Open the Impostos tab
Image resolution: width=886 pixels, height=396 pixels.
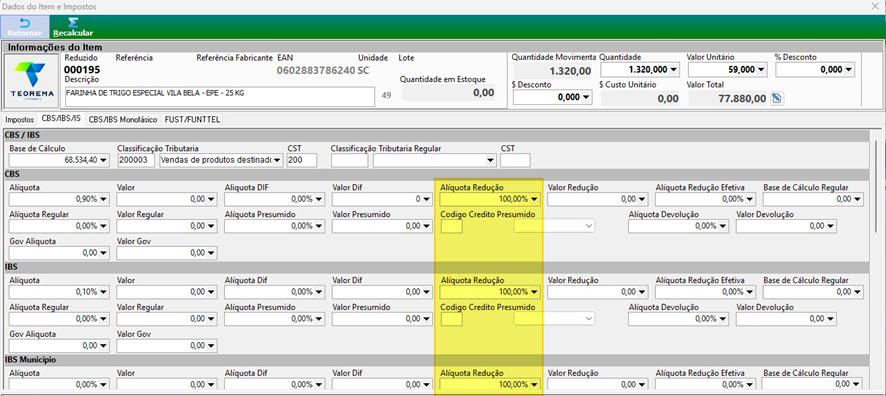20,120
